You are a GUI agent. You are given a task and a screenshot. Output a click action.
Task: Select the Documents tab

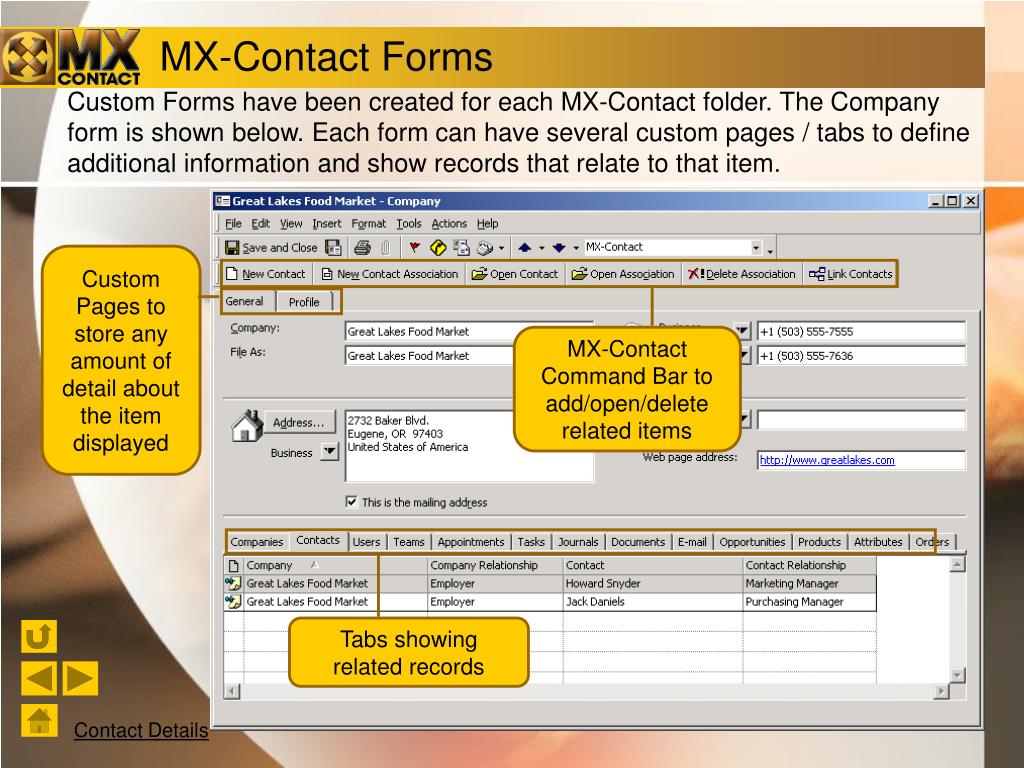pyautogui.click(x=638, y=541)
